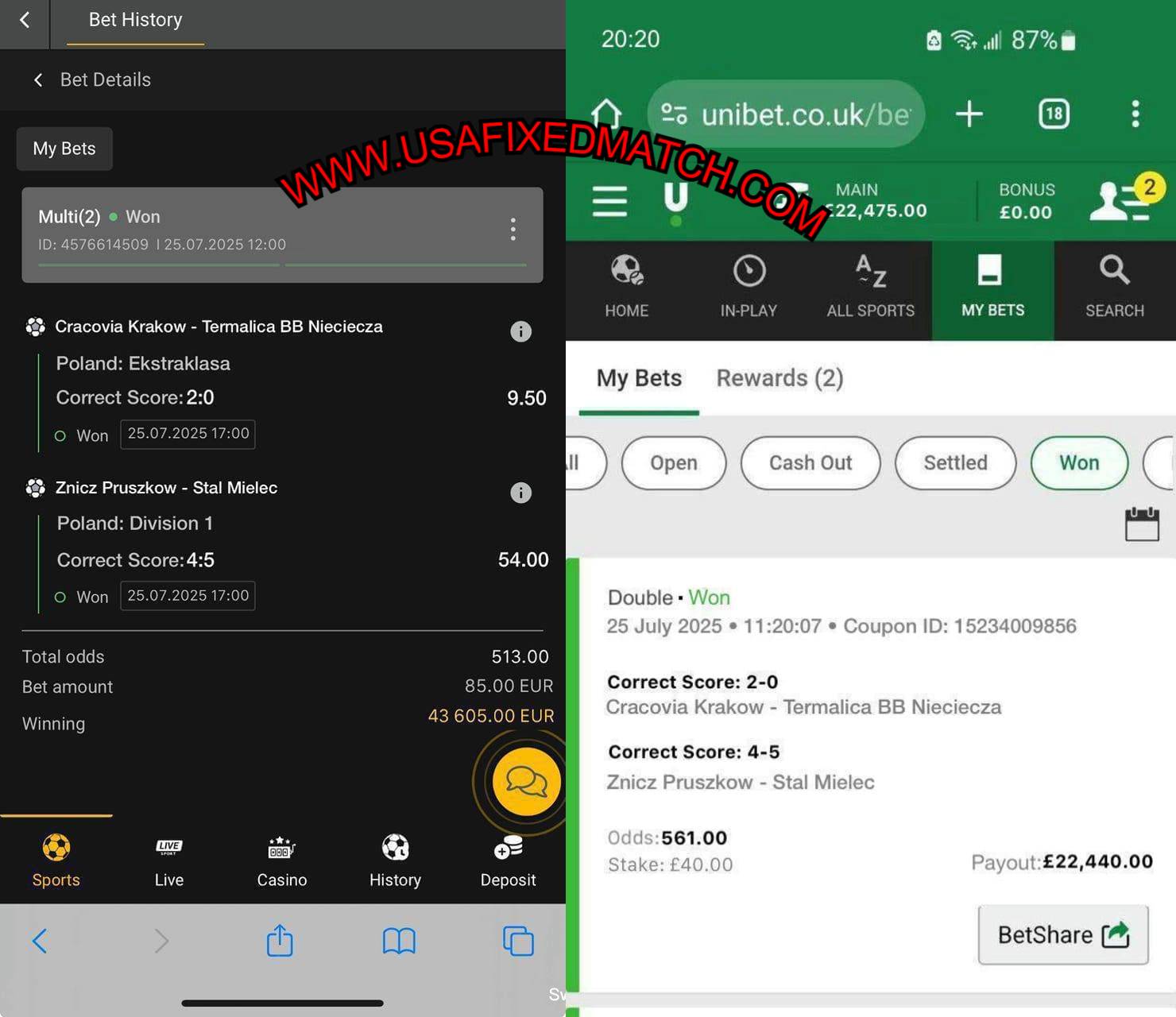Tap the Safari forward arrow
The height and width of the screenshot is (1017, 1176).
point(161,941)
